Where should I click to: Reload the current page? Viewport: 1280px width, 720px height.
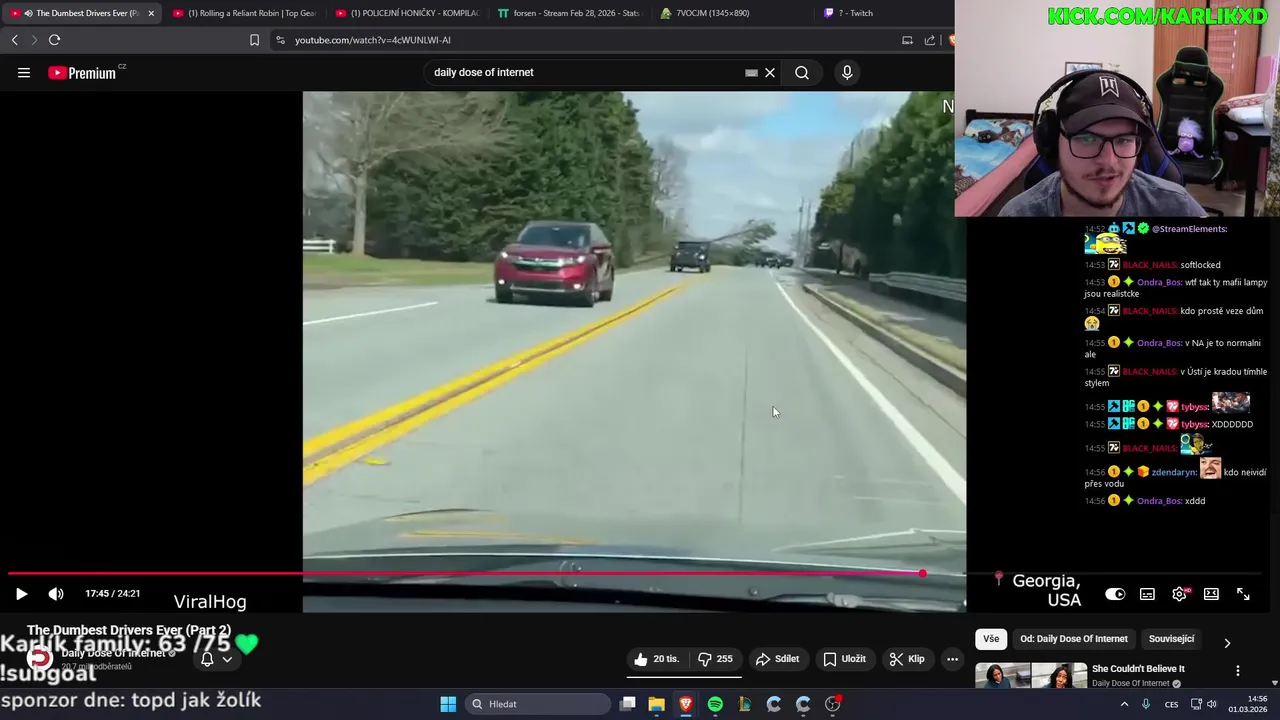tap(55, 40)
